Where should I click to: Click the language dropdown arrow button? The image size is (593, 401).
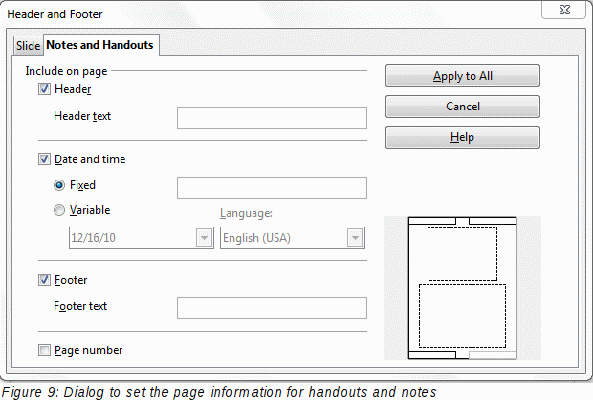coord(355,238)
